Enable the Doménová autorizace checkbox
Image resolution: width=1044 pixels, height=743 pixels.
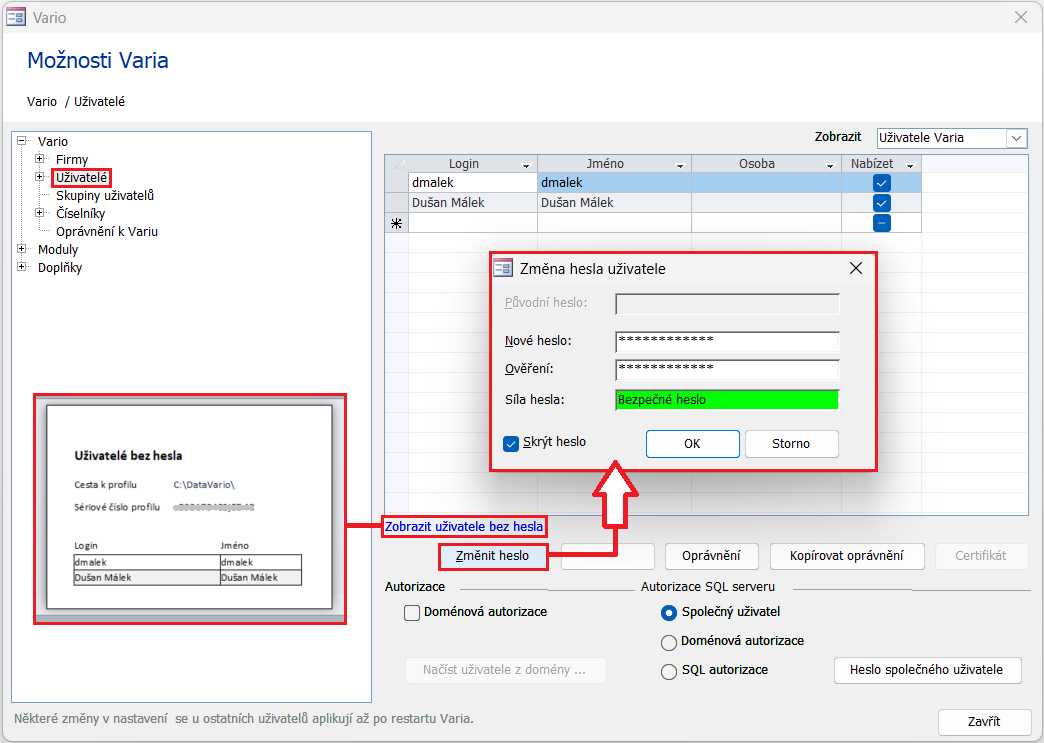click(x=412, y=613)
